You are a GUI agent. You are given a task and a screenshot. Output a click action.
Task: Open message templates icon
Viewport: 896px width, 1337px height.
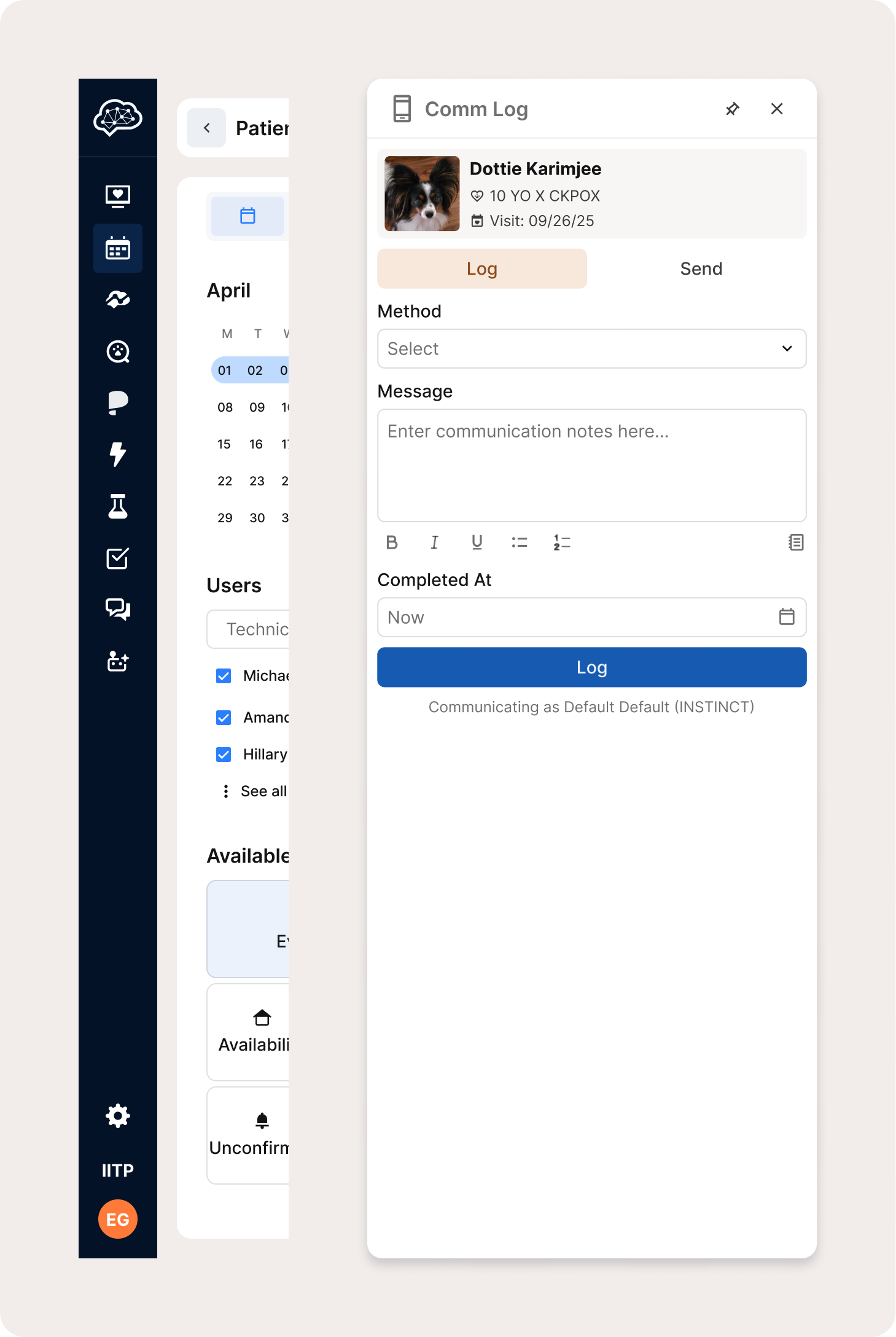tap(795, 542)
